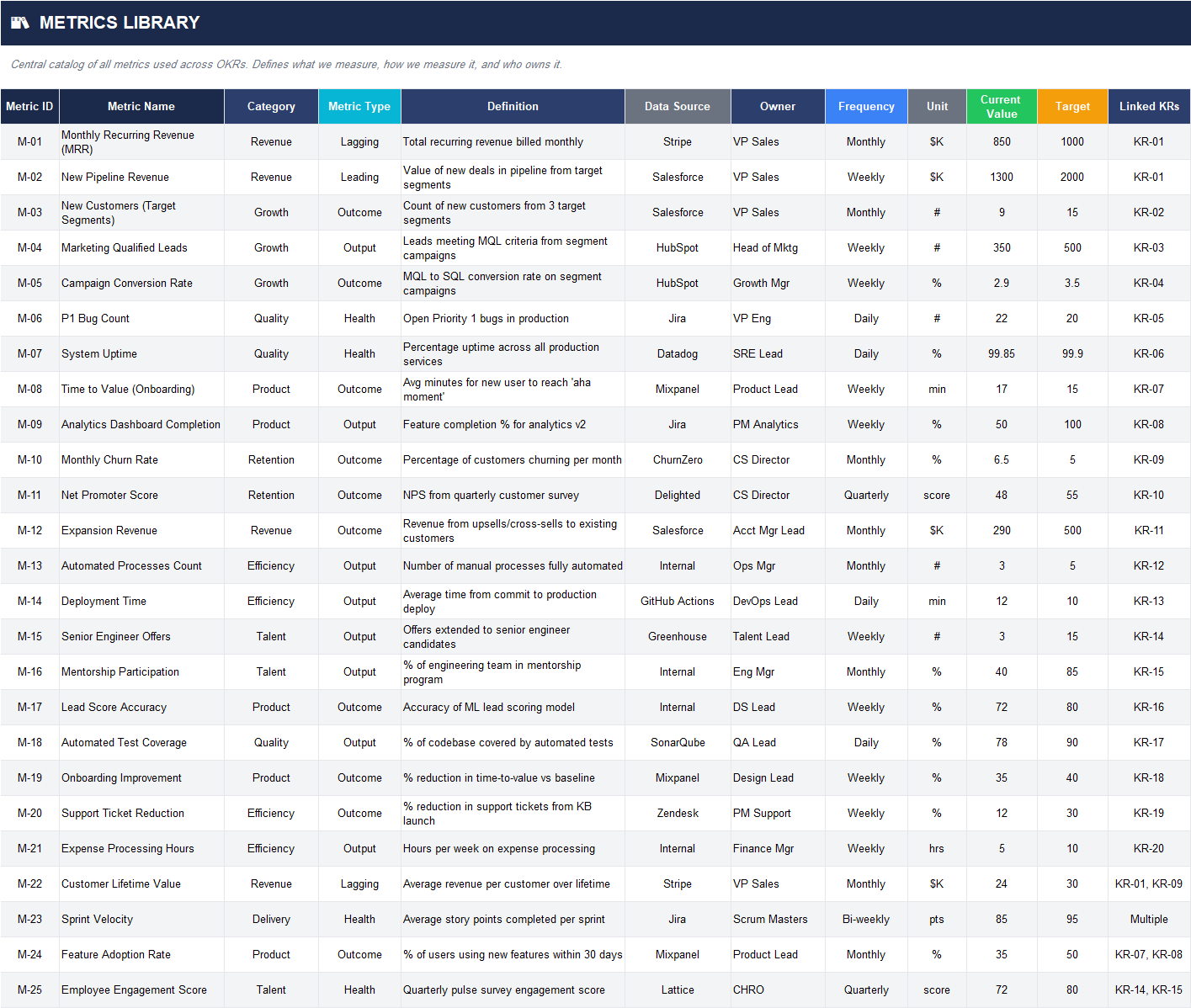Select the GitHub Actions data source cell
Image resolution: width=1191 pixels, height=1008 pixels.
pyautogui.click(x=678, y=601)
